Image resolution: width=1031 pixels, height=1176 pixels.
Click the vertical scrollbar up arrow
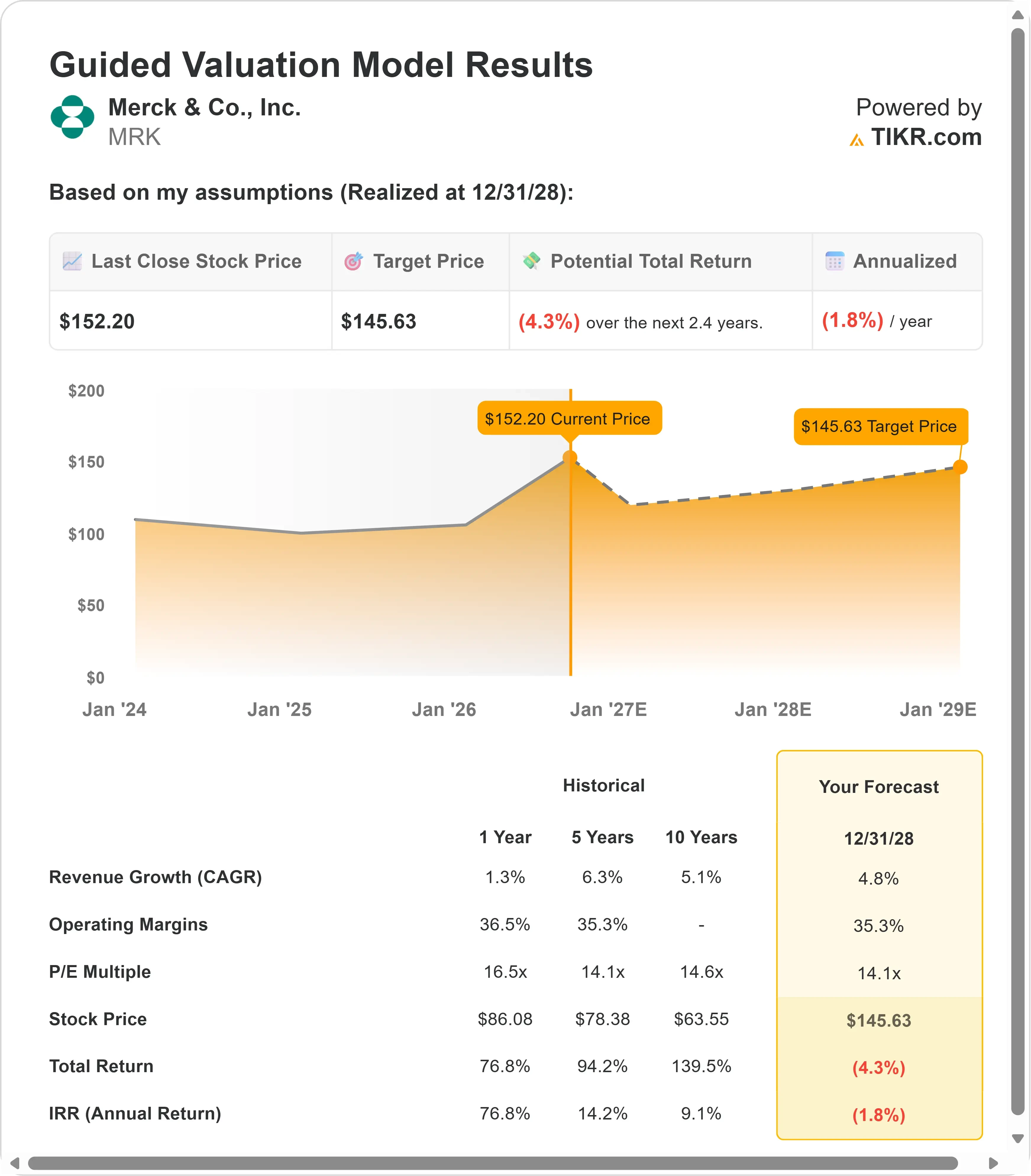[x=1017, y=15]
